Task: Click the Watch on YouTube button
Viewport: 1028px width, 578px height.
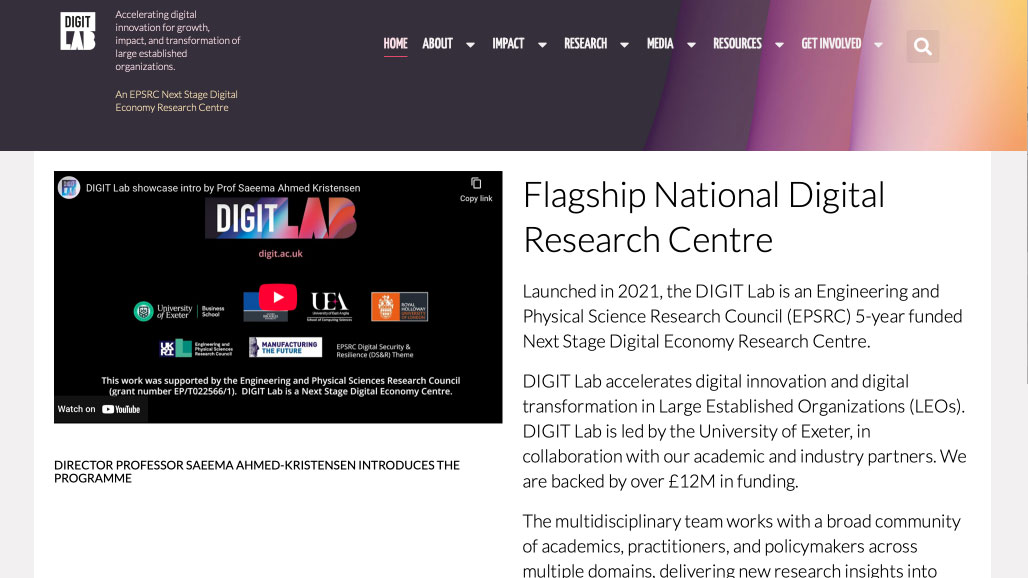Action: click(x=100, y=409)
